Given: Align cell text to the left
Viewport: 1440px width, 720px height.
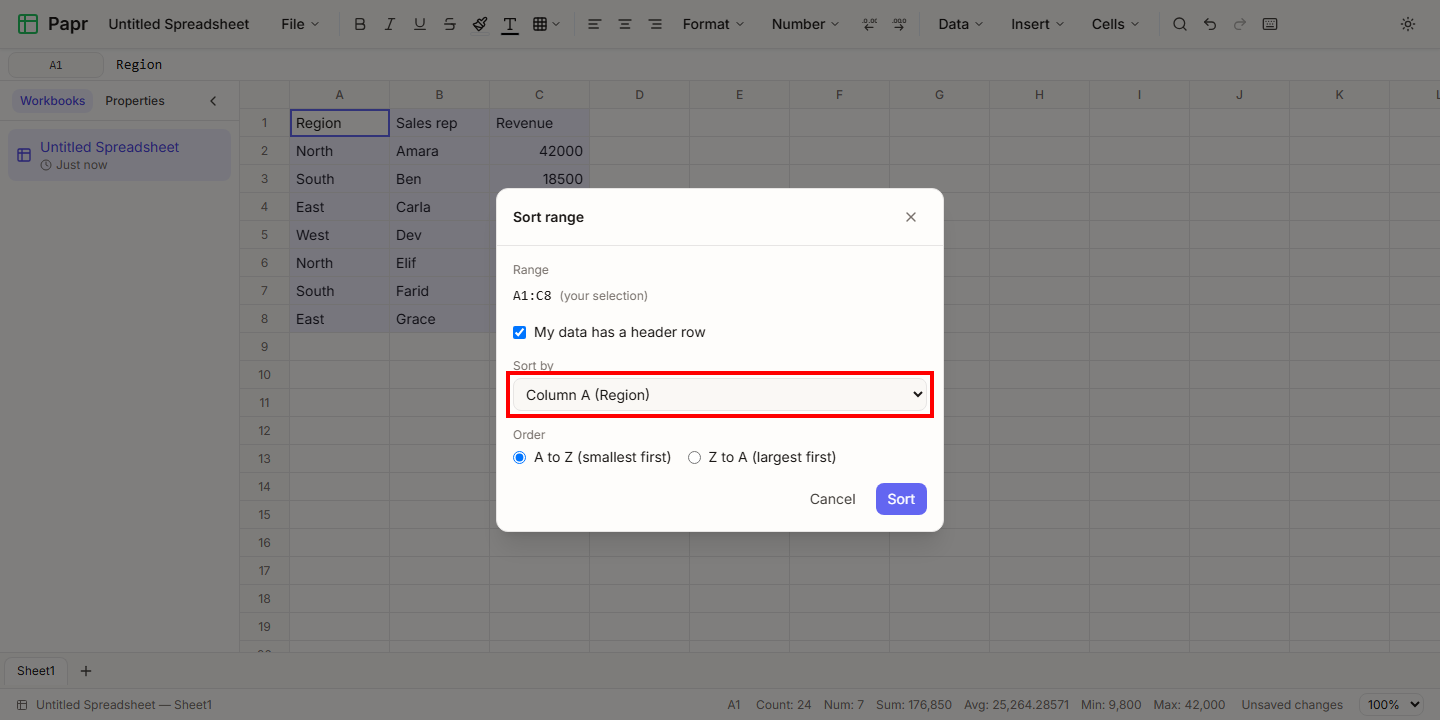Looking at the screenshot, I should click(594, 24).
